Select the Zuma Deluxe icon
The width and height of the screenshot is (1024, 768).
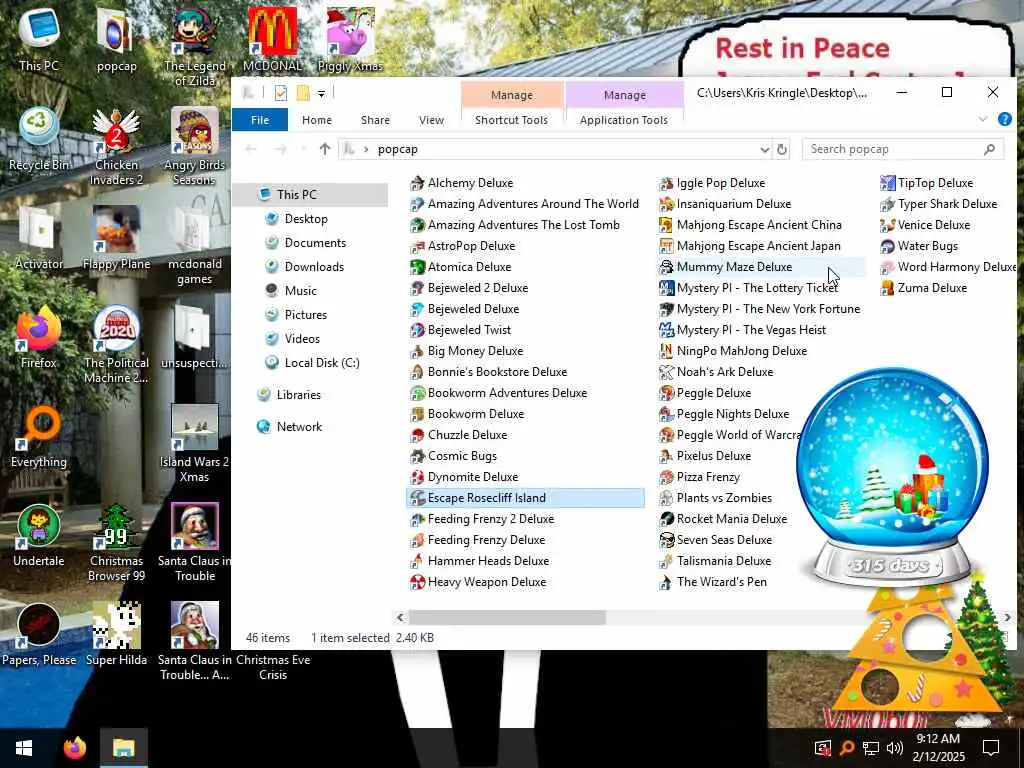[x=887, y=288]
